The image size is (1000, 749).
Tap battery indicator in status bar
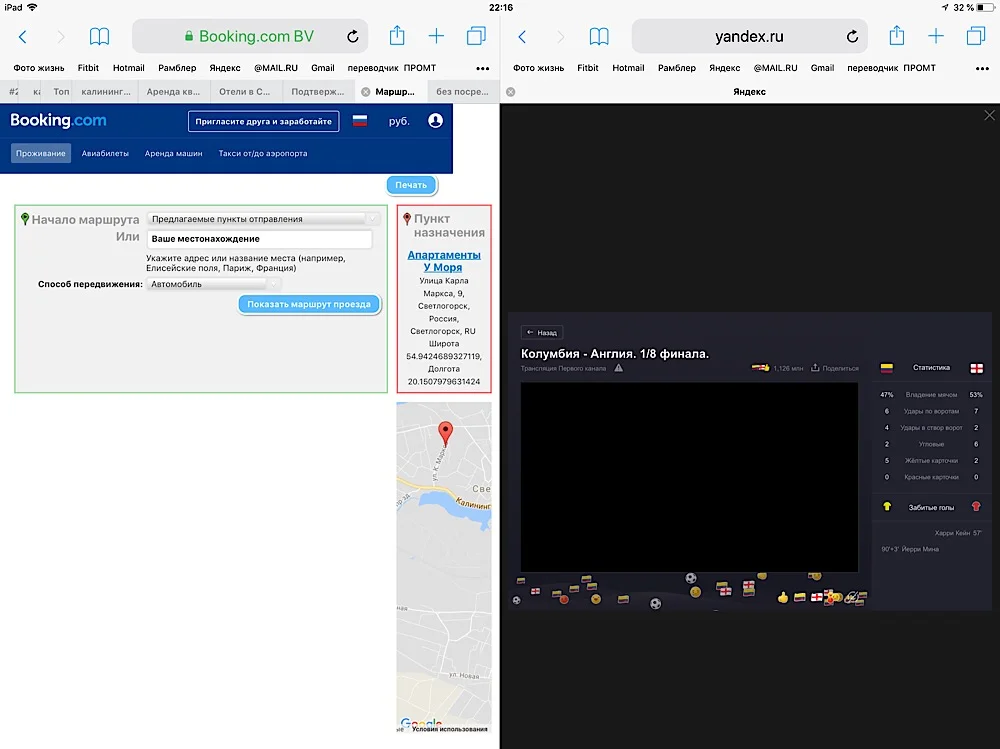(985, 8)
